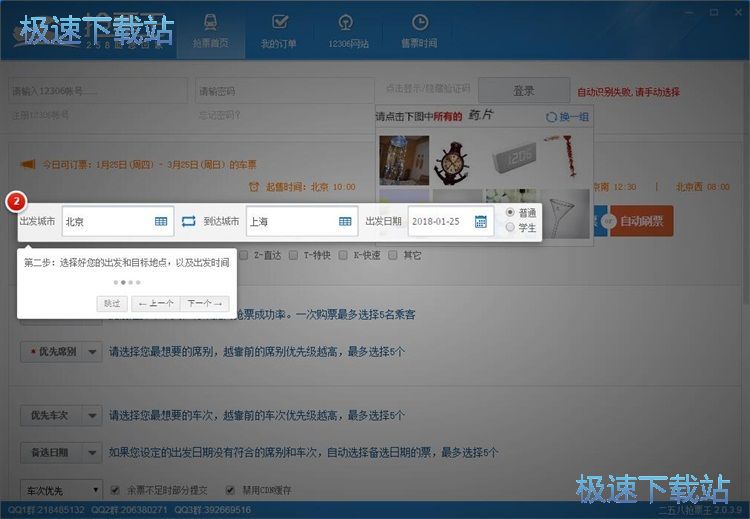Click the date field 2018-01-25

(451, 221)
